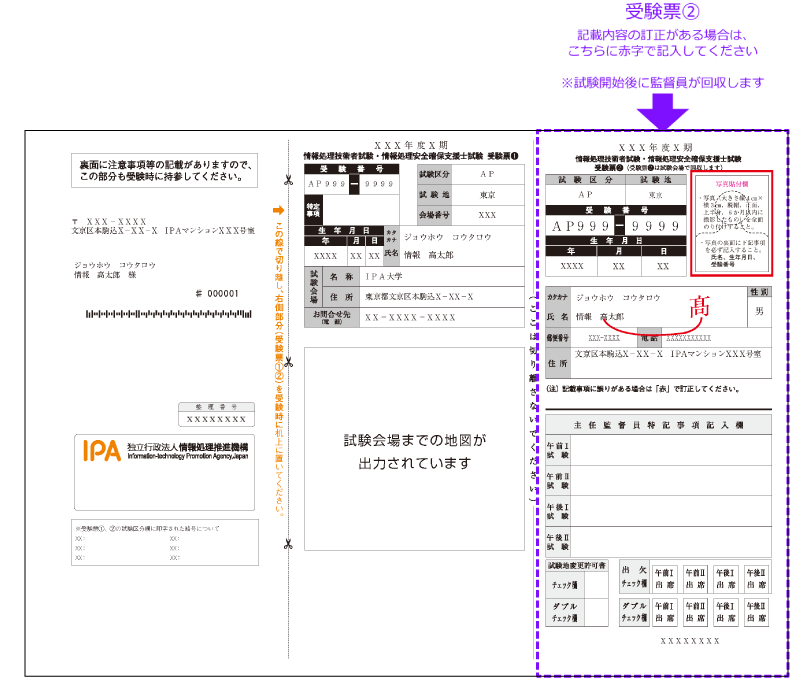
Task: Click the empty 試験地変更許可者 check box
Action: [x=594, y=583]
